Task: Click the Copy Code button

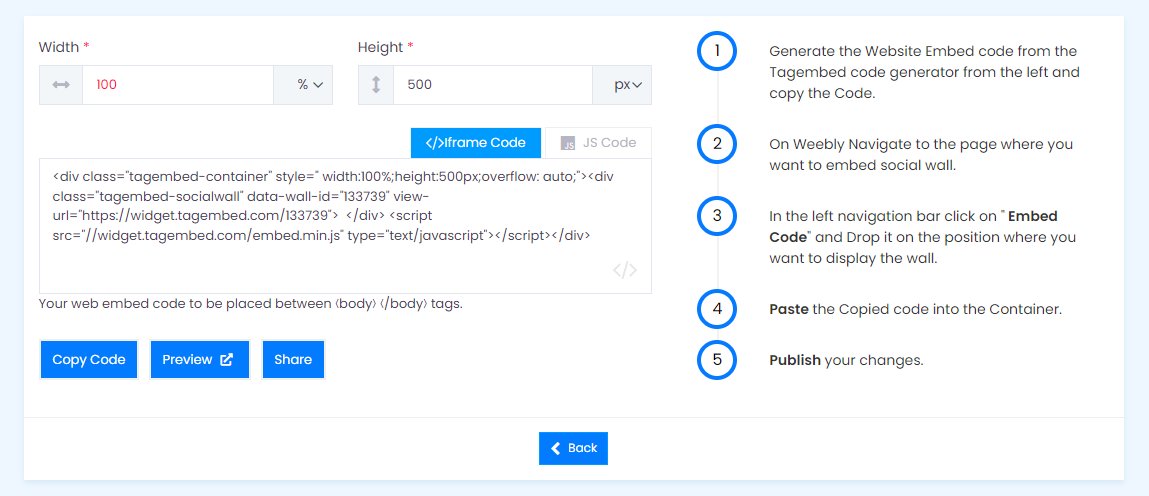Action: [89, 360]
